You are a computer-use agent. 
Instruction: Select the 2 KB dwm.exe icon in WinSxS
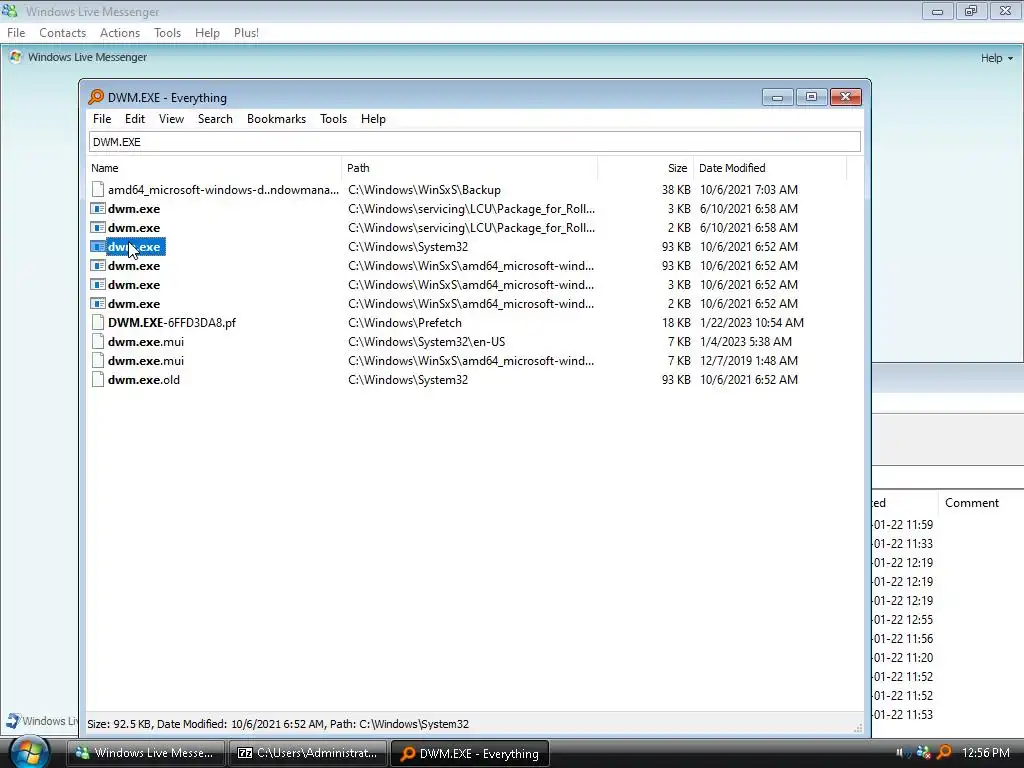(98, 304)
